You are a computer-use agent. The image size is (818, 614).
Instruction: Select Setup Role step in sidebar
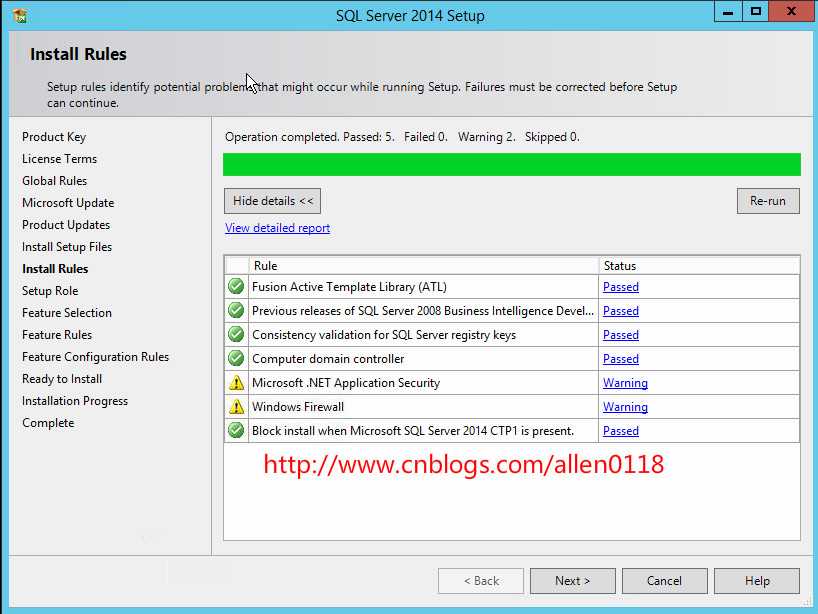pos(50,291)
